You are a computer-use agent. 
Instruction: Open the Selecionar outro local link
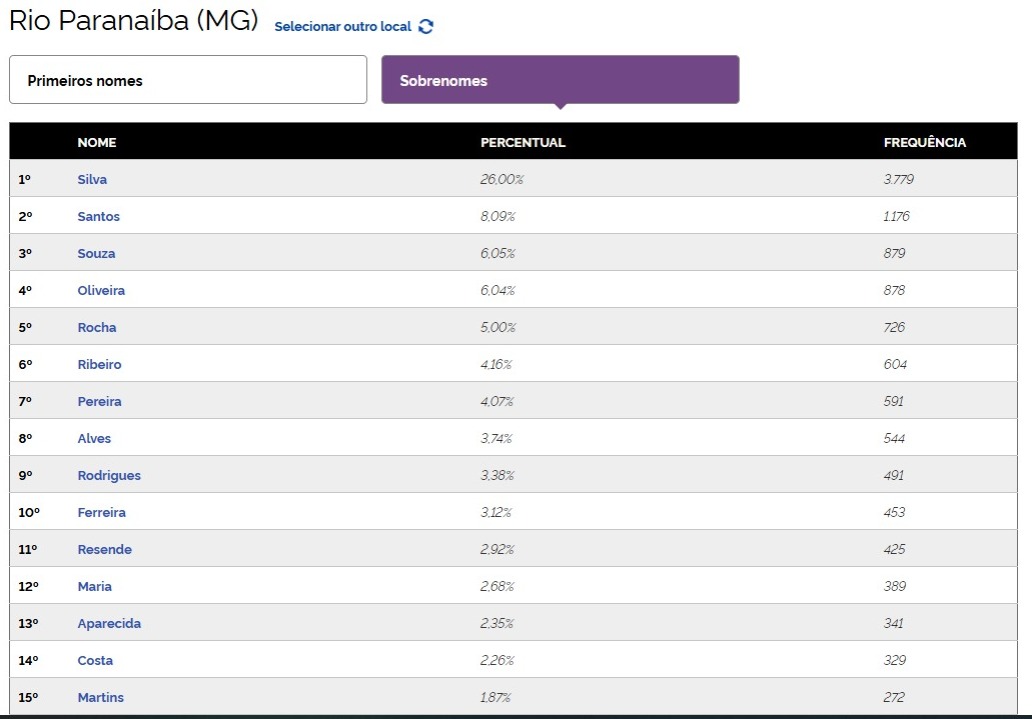(x=343, y=27)
